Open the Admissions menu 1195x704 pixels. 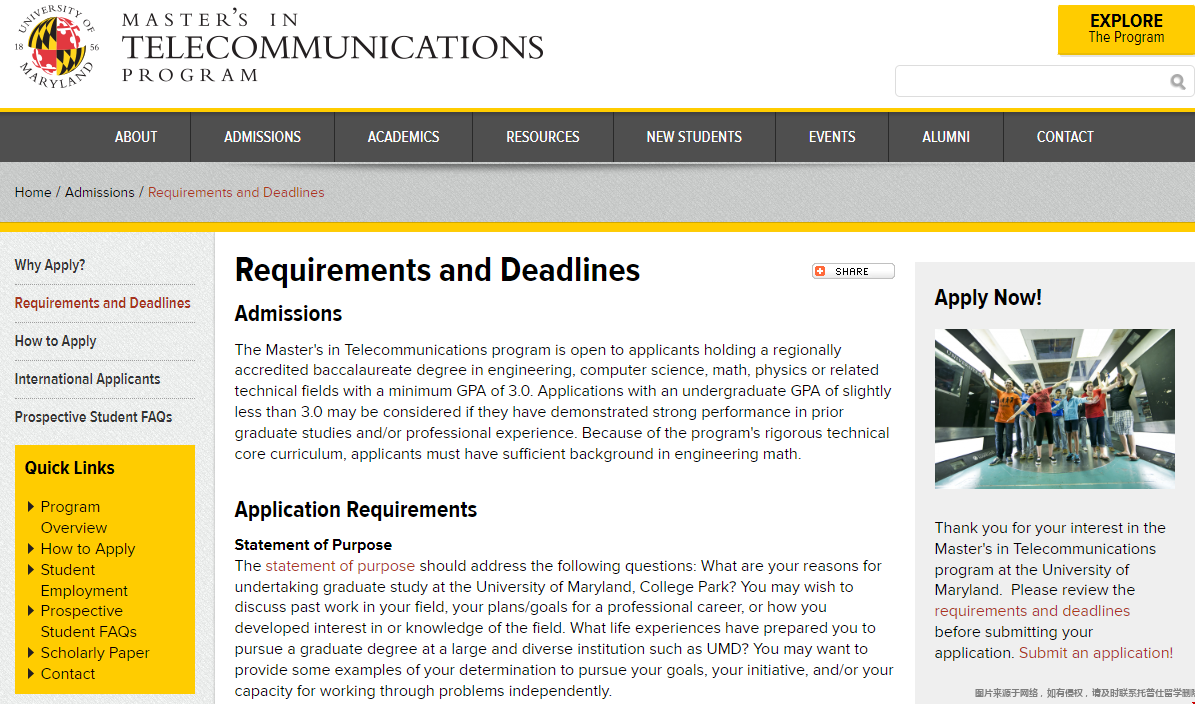point(262,137)
